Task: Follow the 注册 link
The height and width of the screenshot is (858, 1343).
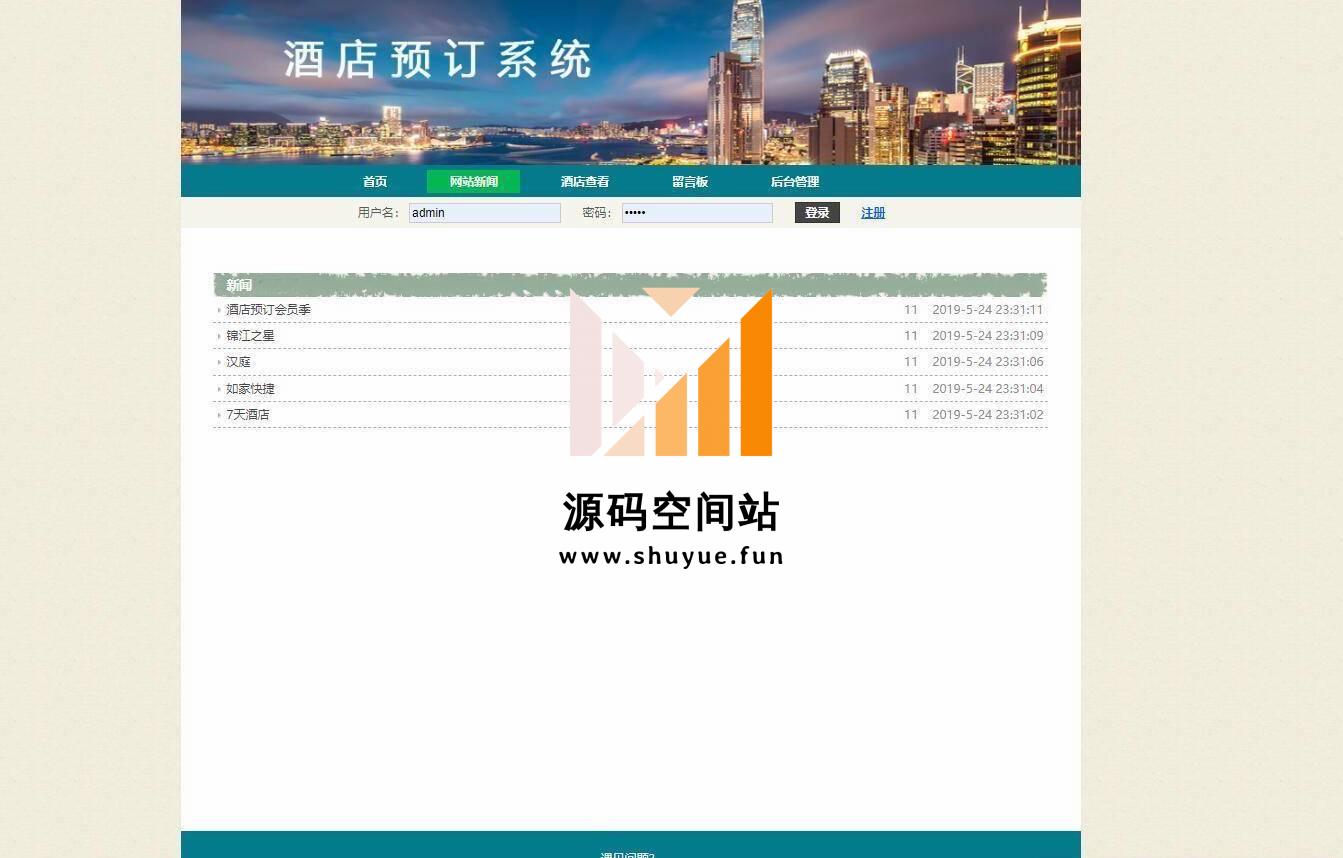Action: tap(873, 213)
